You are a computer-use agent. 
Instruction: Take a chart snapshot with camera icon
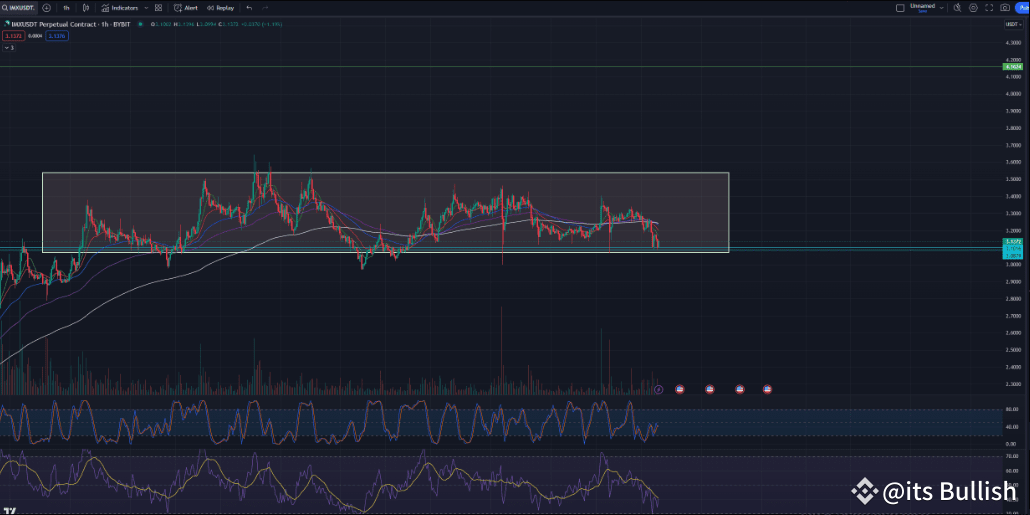click(1005, 7)
